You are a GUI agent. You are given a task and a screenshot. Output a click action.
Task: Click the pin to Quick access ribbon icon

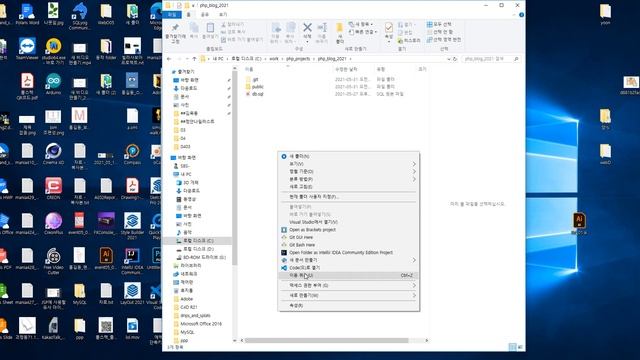point(175,28)
